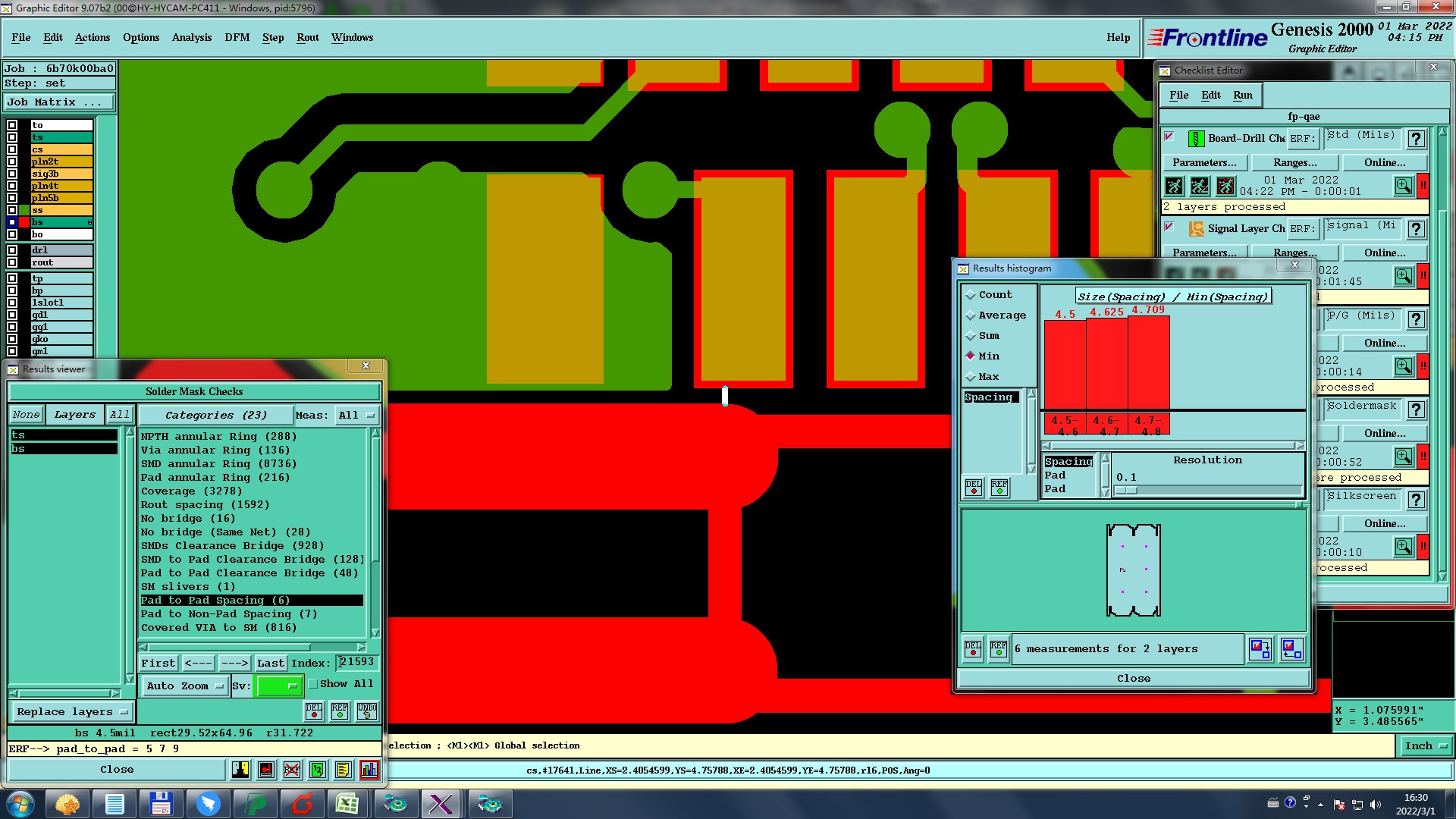
Task: Open the Actions menu
Action: click(93, 37)
